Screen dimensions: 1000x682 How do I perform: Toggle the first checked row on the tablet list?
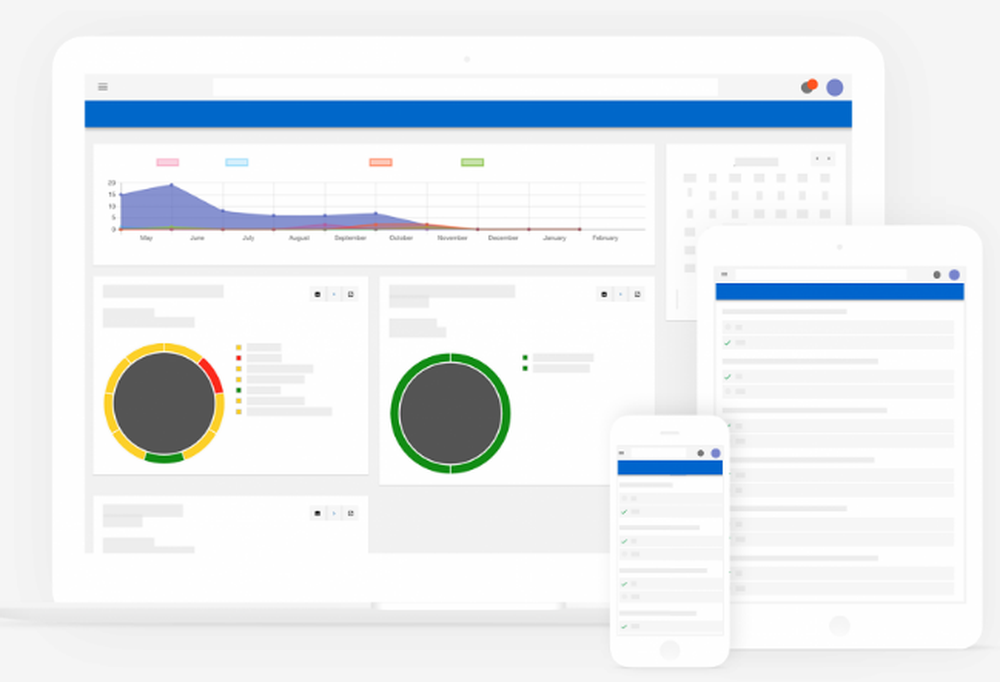coord(838,343)
